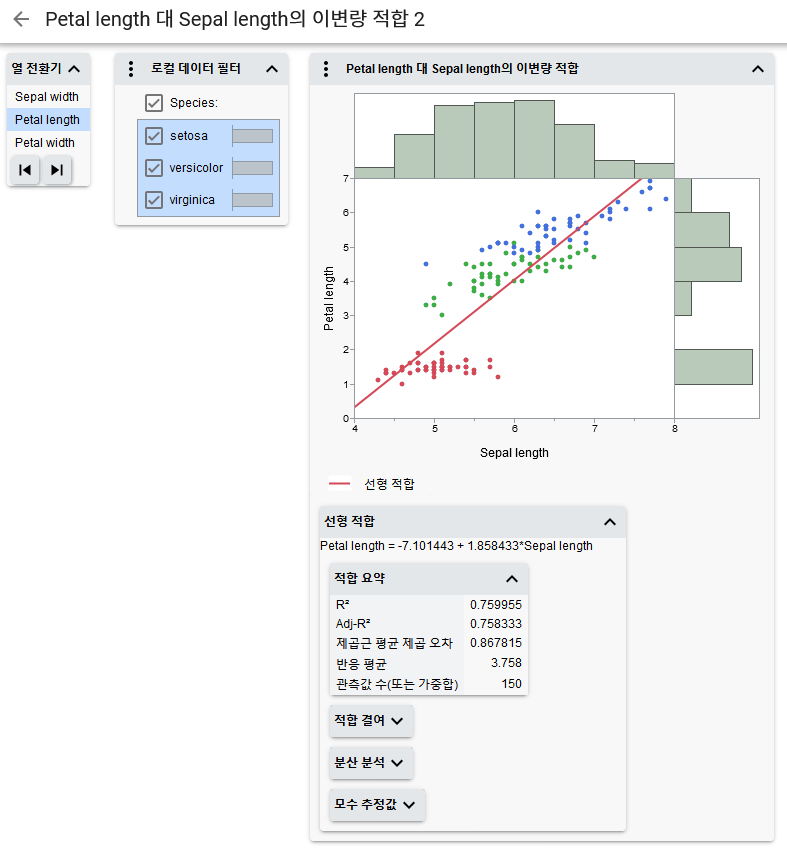Go to previous column in switcher
Viewport: 787px width, 852px height.
pos(25,170)
